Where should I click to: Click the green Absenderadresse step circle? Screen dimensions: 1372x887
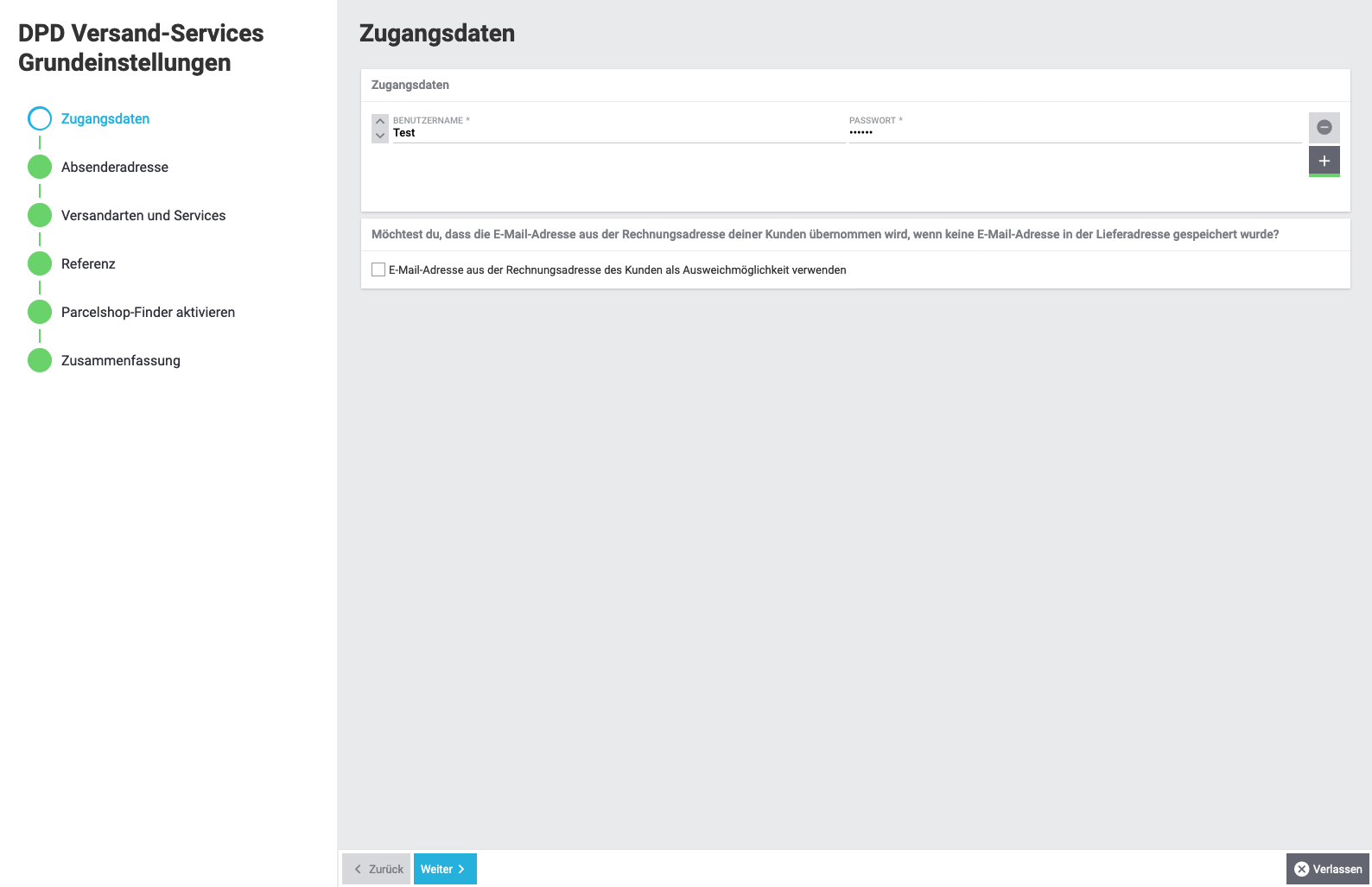40,167
